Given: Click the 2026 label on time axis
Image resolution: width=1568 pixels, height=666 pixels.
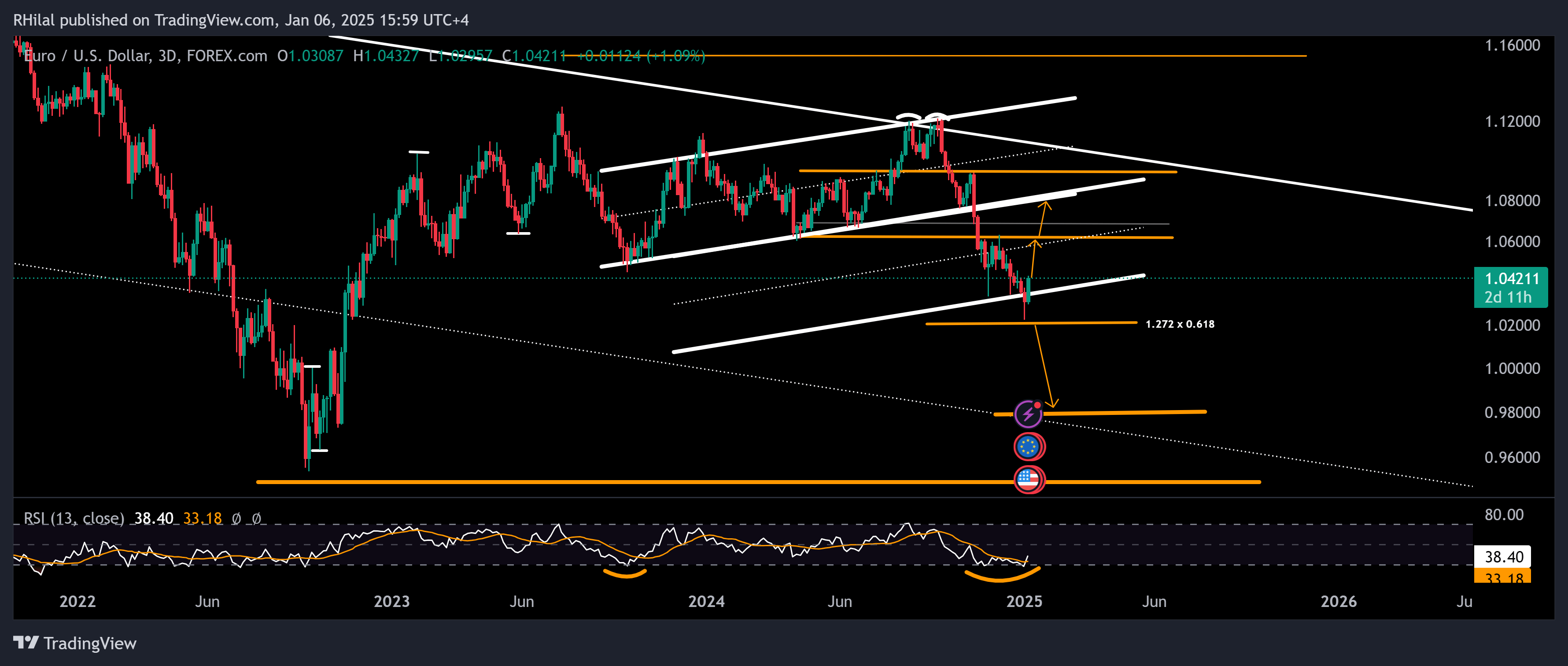Looking at the screenshot, I should coord(1339,601).
